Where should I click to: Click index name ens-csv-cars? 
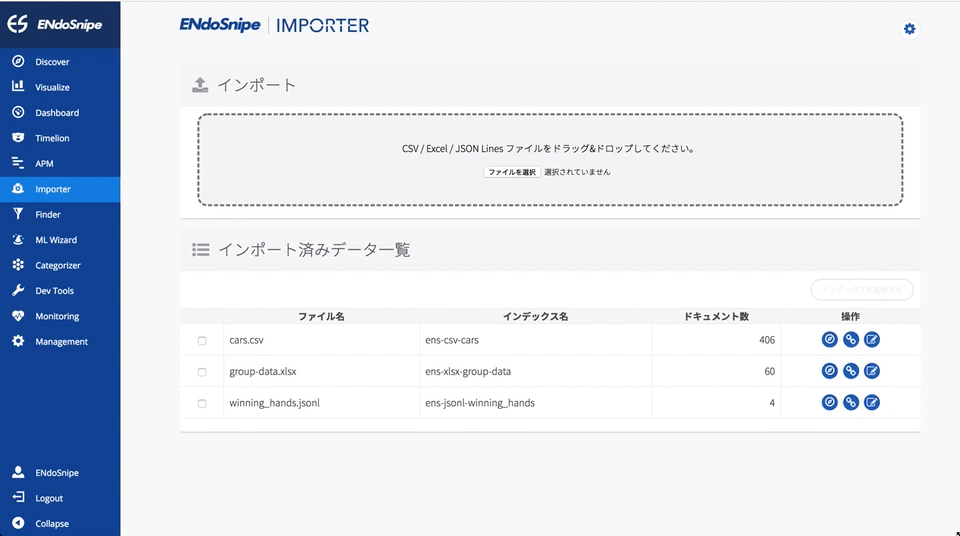pyautogui.click(x=452, y=340)
